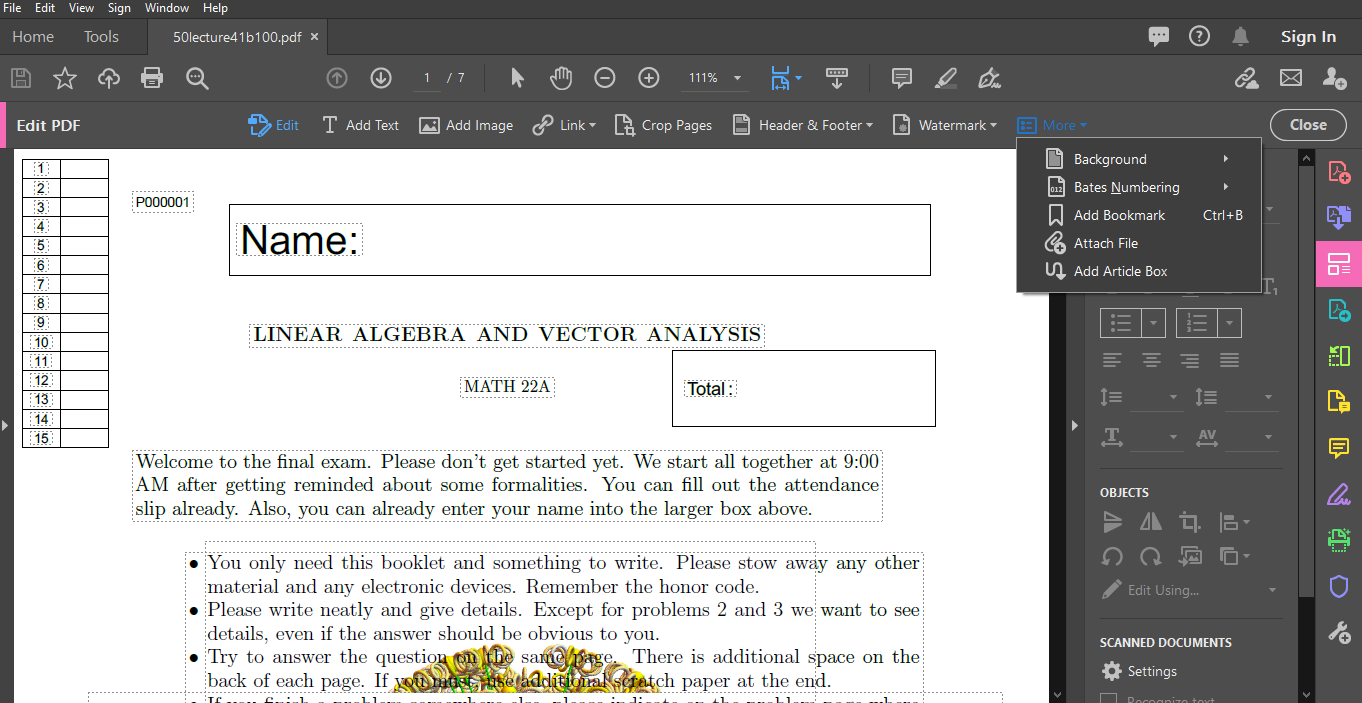Open Comment tool in right sidebar

point(1338,448)
